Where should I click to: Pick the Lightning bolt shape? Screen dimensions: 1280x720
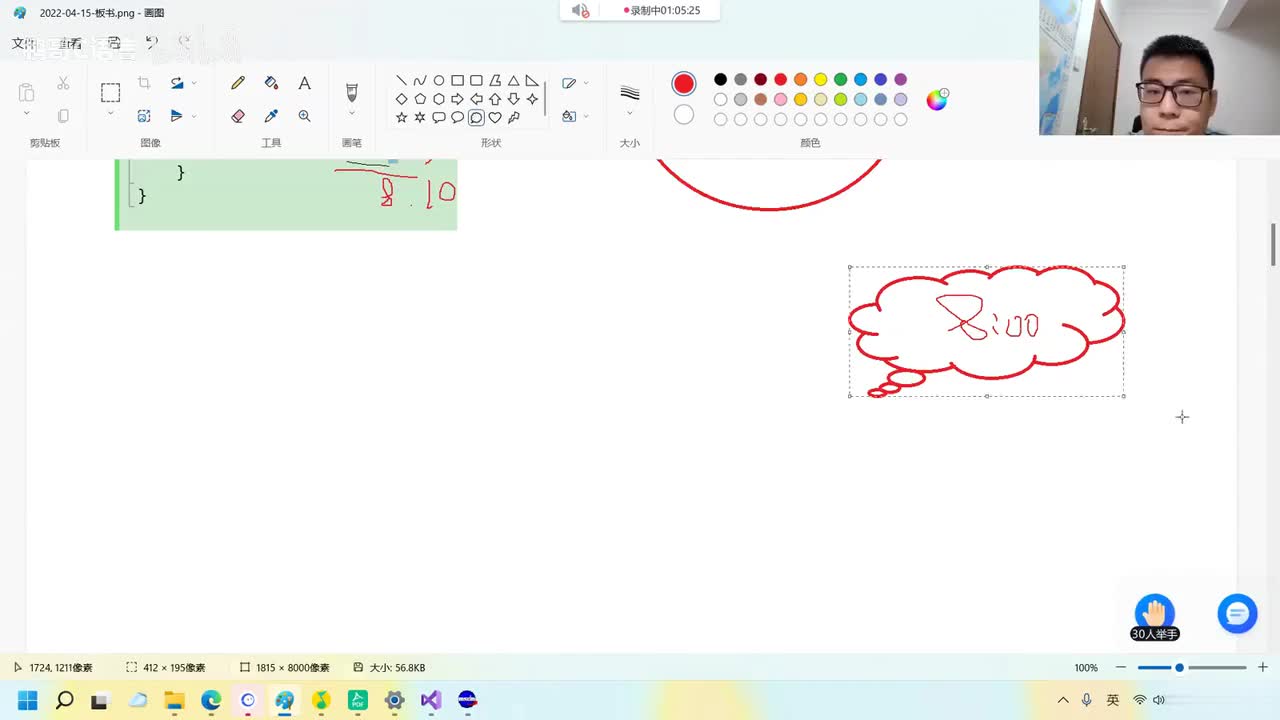[x=513, y=117]
